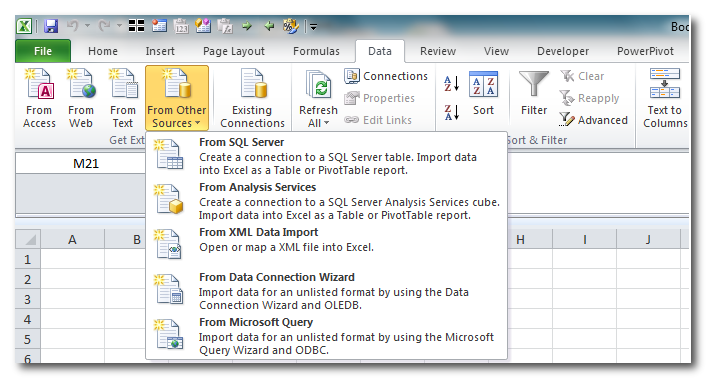This screenshot has height=378, width=706.
Task: Select column A header
Action: click(72, 239)
